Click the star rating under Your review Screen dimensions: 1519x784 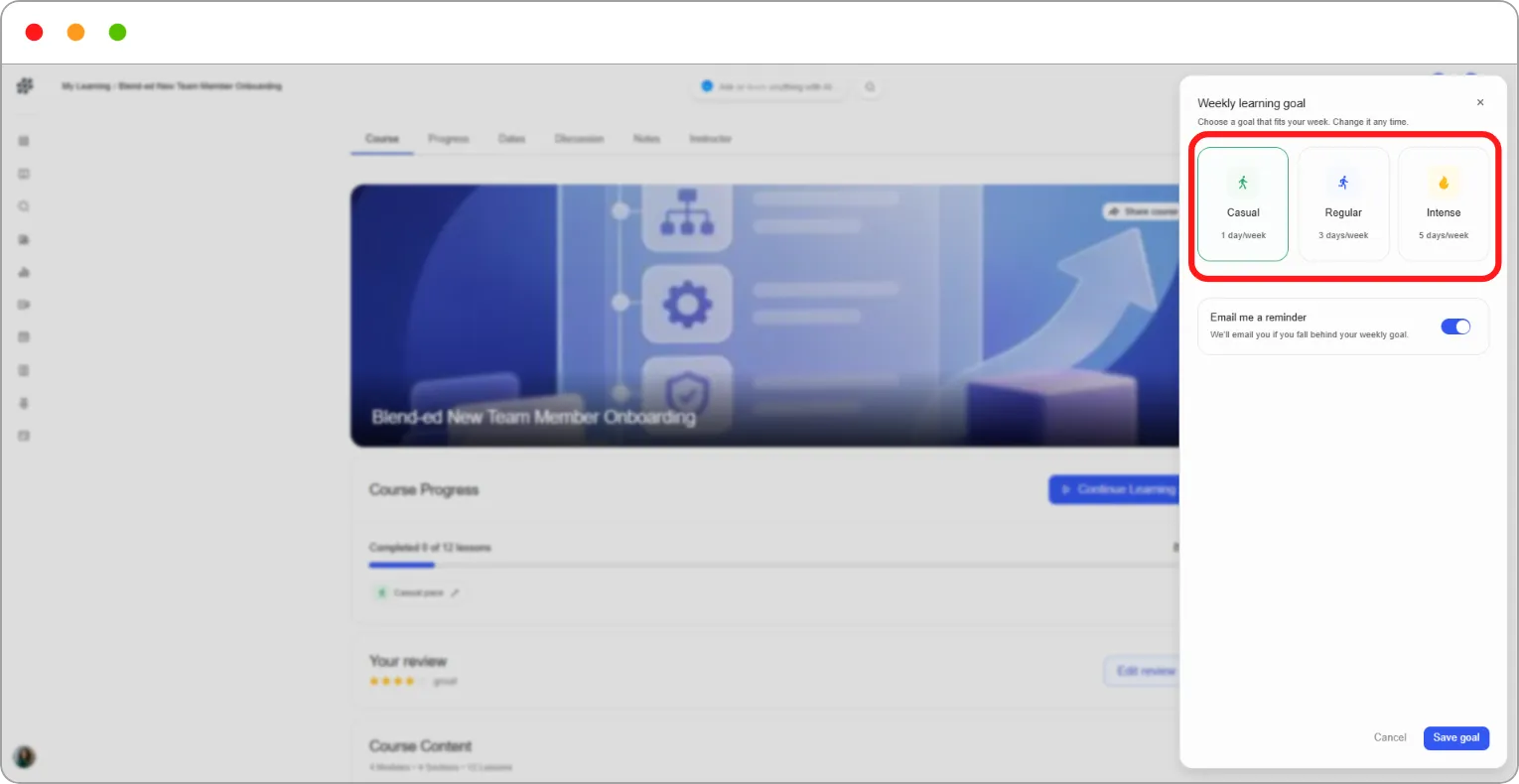(397, 682)
